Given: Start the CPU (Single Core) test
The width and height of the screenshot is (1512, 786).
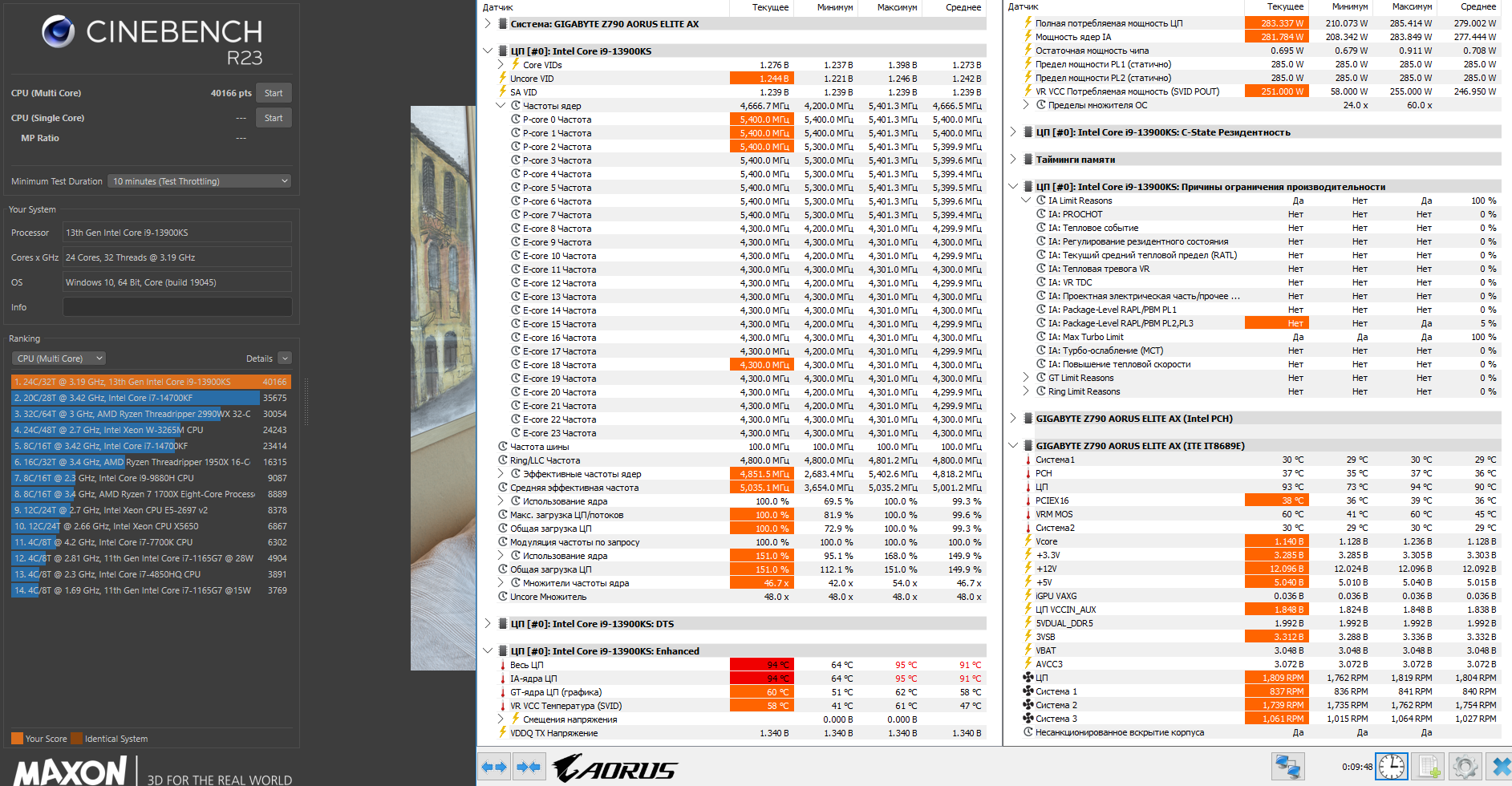Looking at the screenshot, I should [274, 118].
